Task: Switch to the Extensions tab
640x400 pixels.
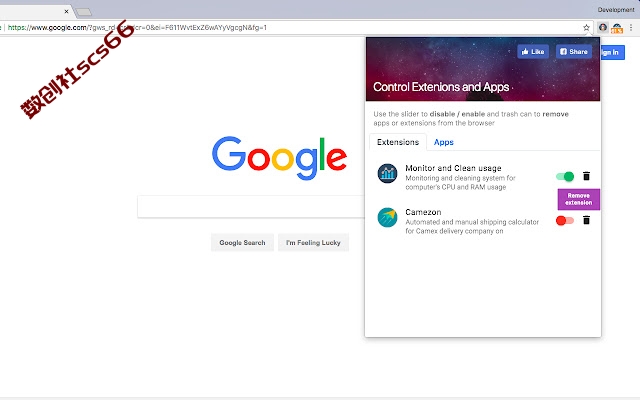Action: [x=398, y=142]
